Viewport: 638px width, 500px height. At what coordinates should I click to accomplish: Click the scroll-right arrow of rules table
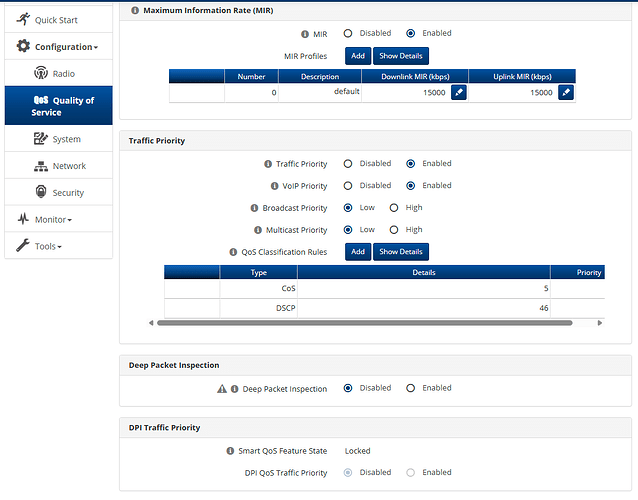point(600,323)
